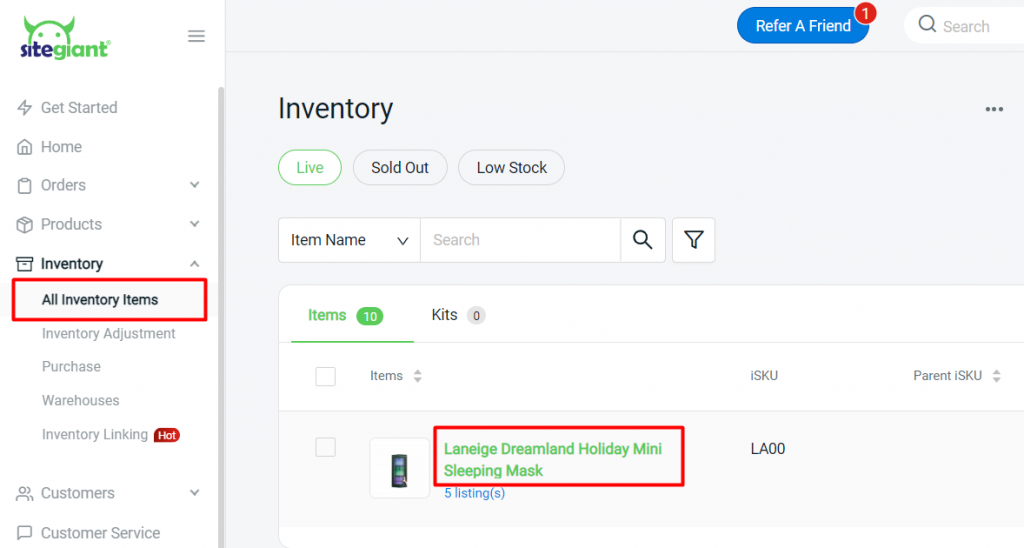Open Get Started lightning icon
The image size is (1024, 548).
click(x=25, y=108)
